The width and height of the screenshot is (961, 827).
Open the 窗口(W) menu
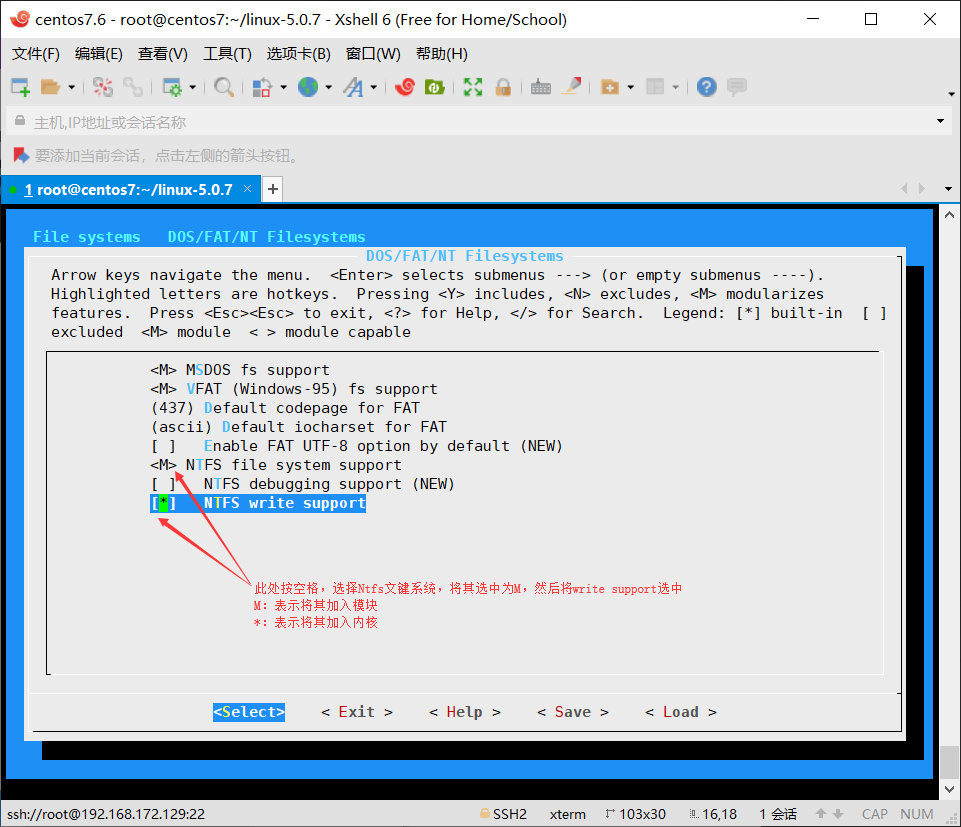(373, 54)
